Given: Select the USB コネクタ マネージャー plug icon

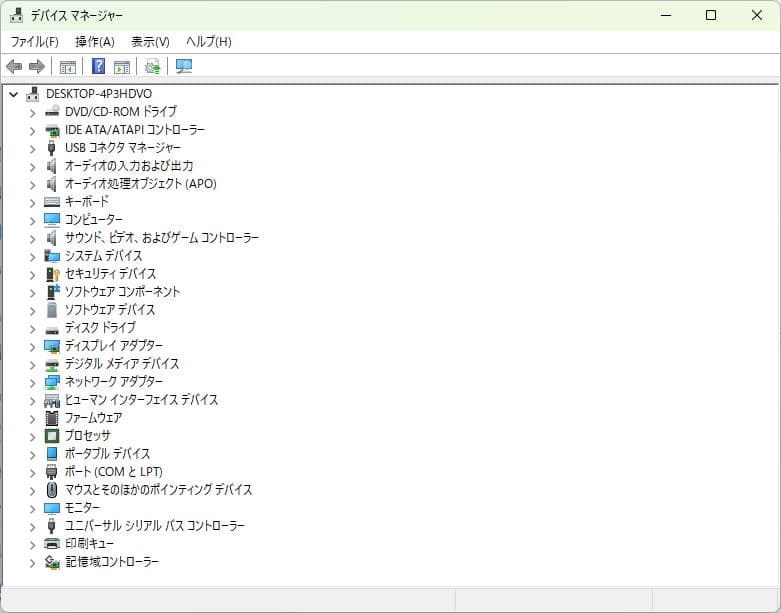Looking at the screenshot, I should 51,148.
